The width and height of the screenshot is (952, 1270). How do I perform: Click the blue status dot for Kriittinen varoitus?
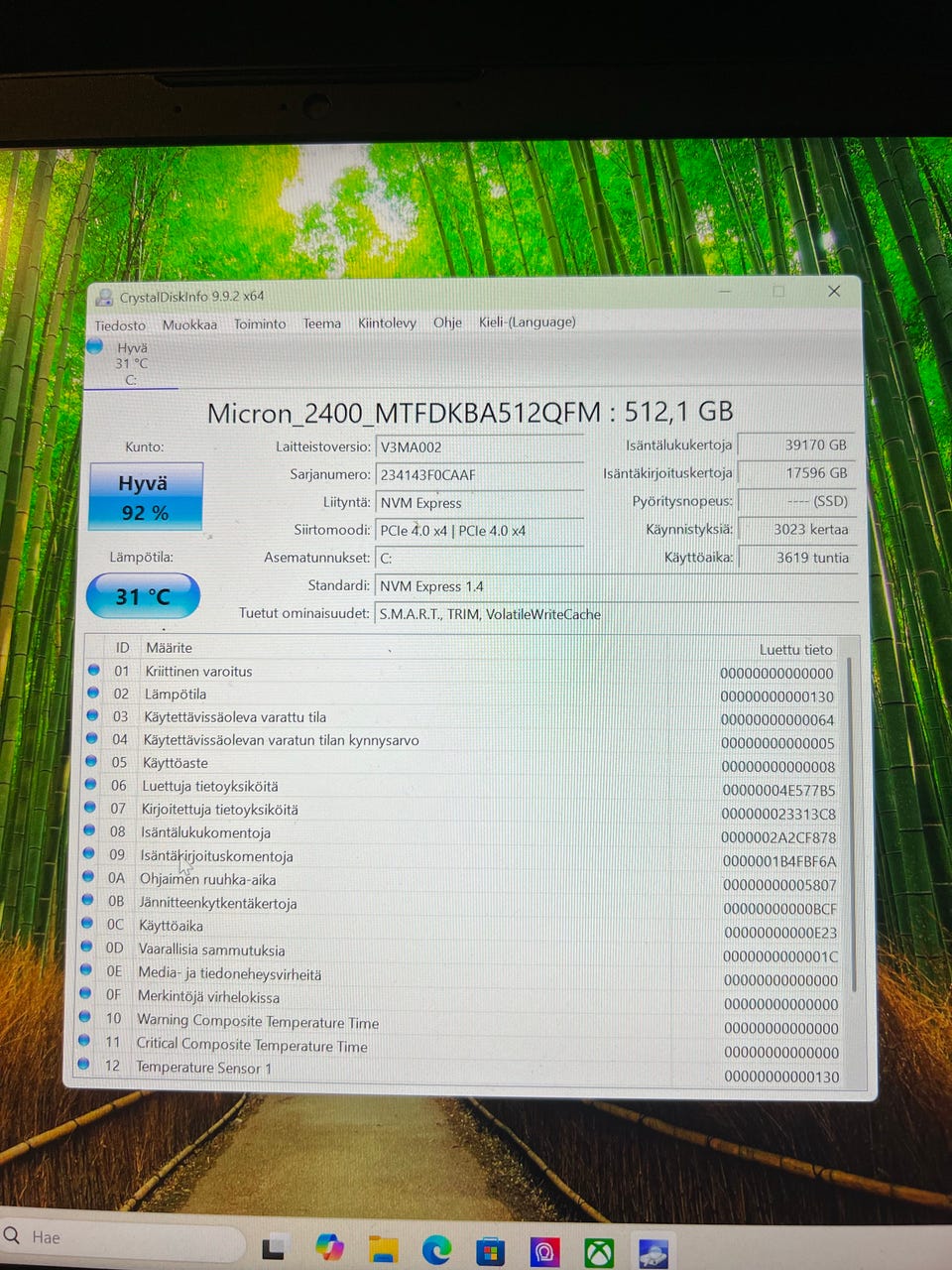pos(93,670)
